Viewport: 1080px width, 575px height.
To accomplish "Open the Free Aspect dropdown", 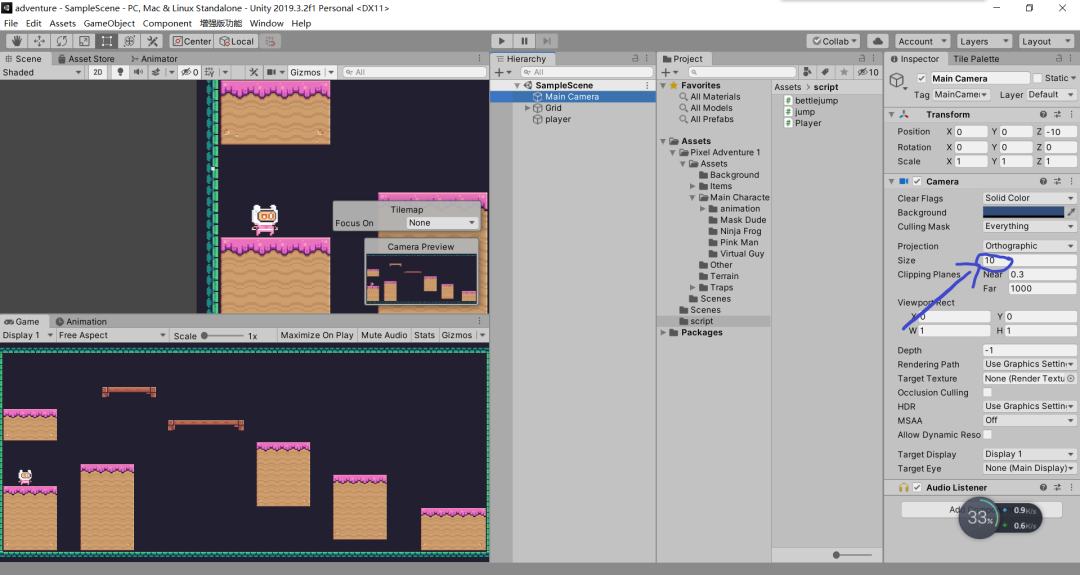I will pyautogui.click(x=112, y=335).
